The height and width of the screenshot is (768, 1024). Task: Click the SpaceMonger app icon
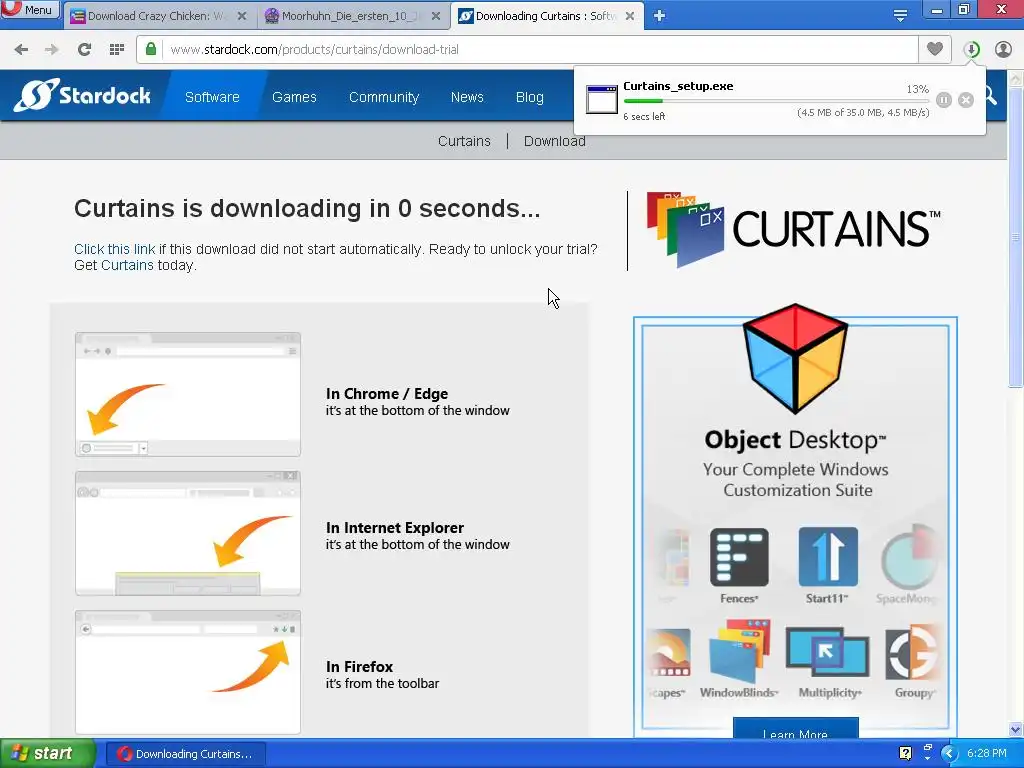coord(910,557)
